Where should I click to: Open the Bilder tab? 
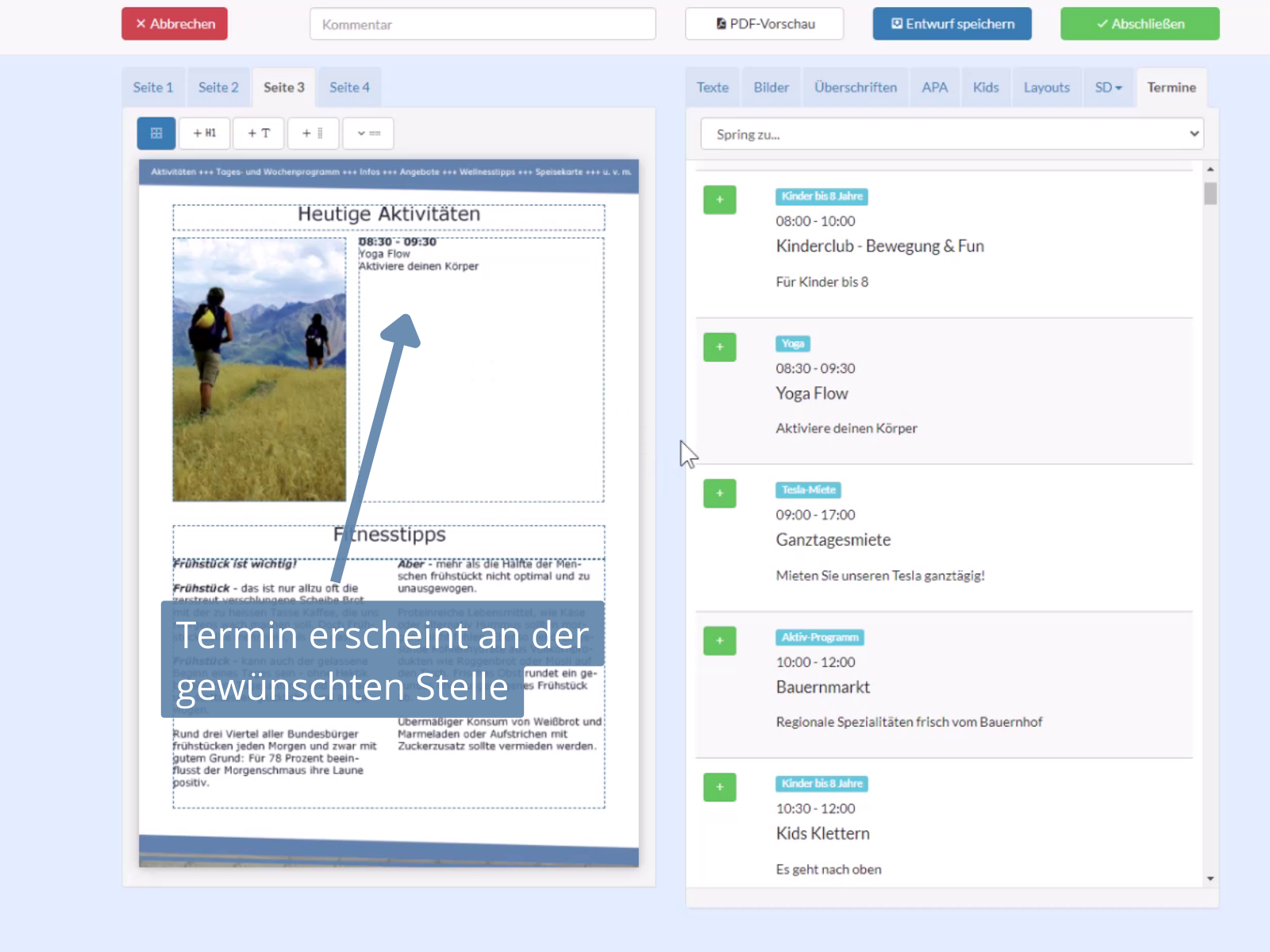[771, 87]
